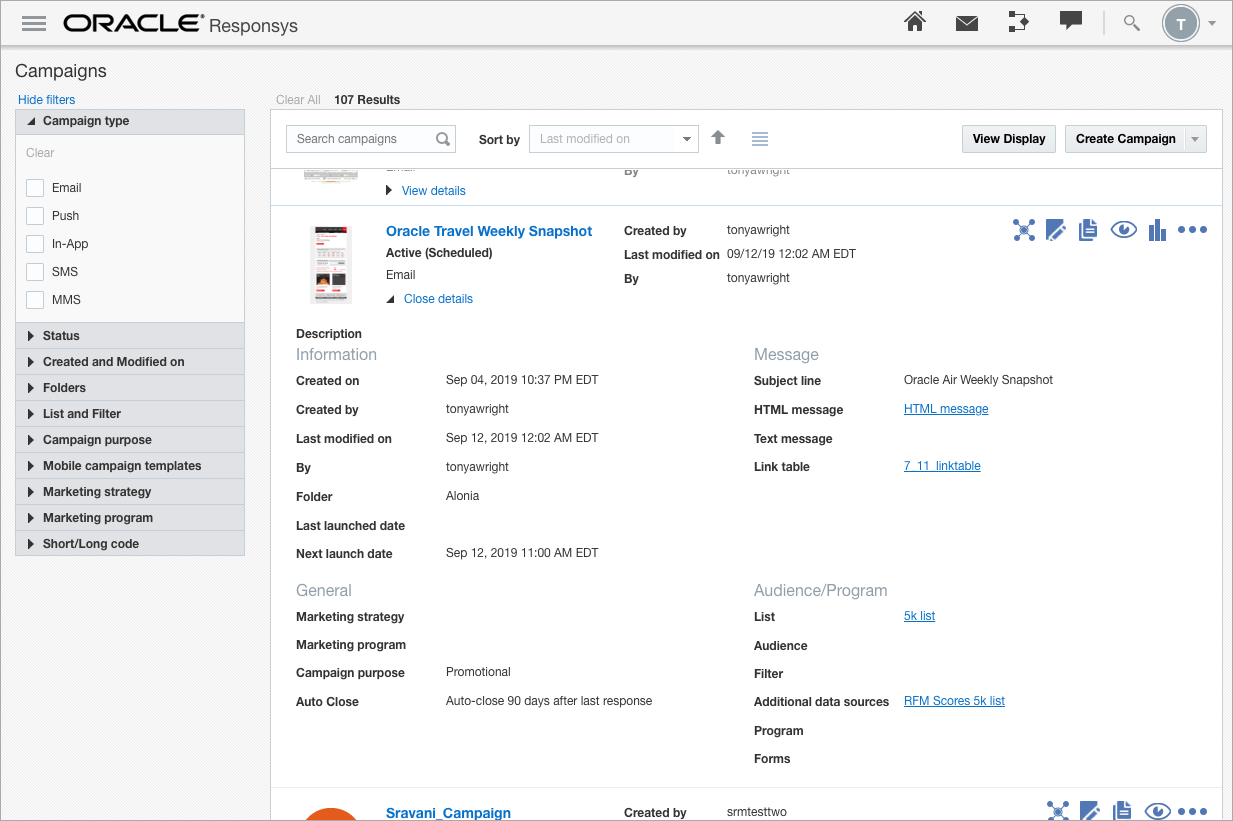Preview the Oracle Travel Weekly Snapshot campaign

1124,230
